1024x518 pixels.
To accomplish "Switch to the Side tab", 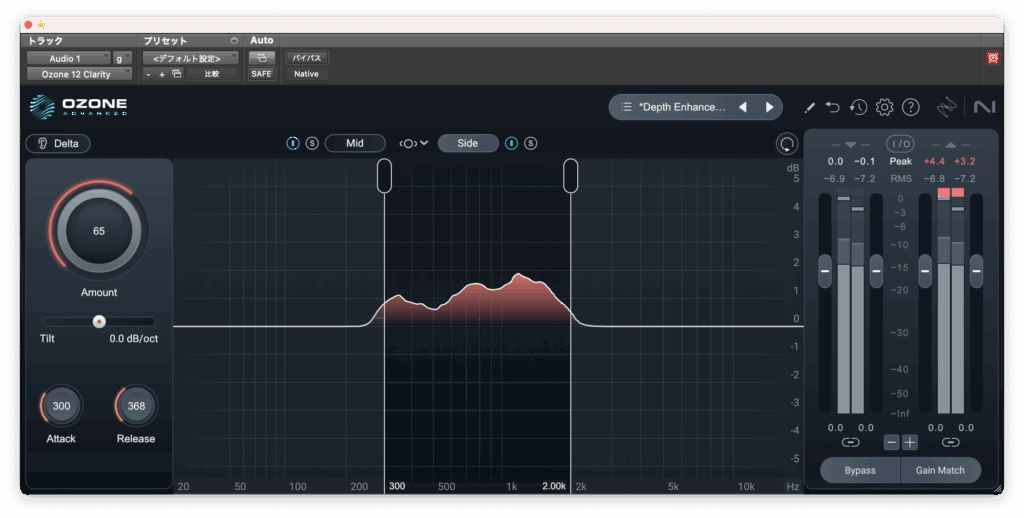I will (x=467, y=143).
